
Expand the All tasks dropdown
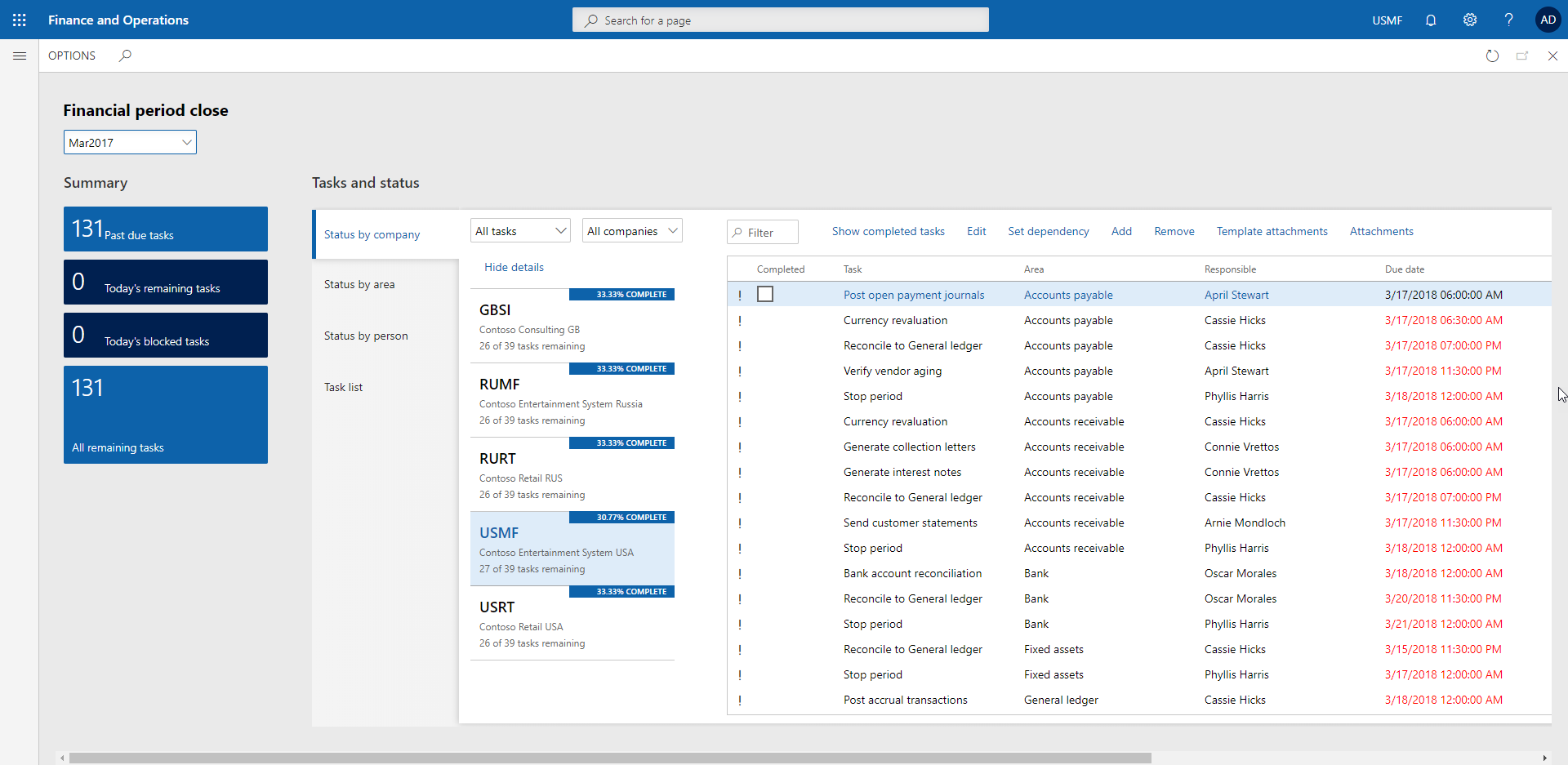(520, 231)
